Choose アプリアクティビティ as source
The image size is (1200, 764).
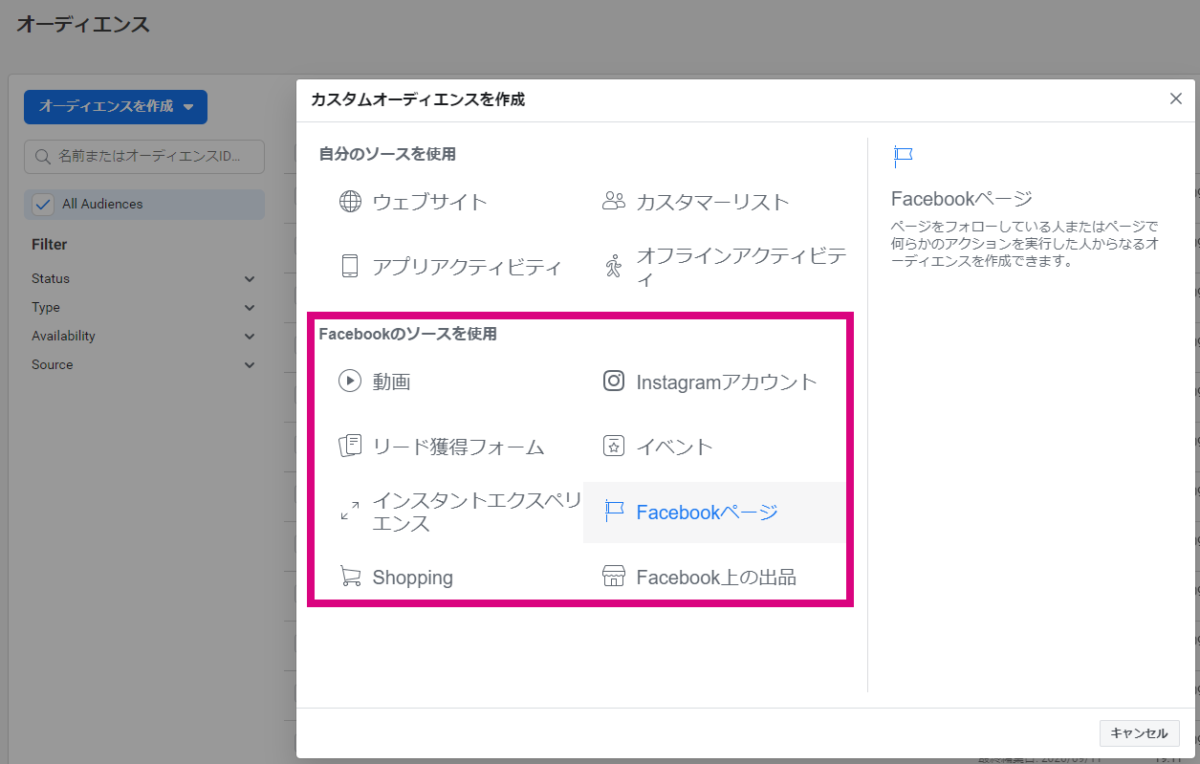click(467, 267)
